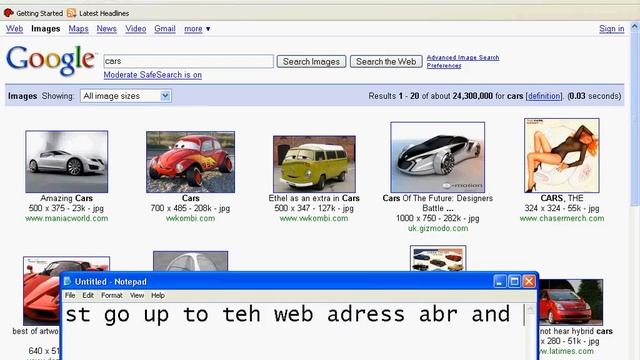This screenshot has height=360, width=640.
Task: Click www.chasermerch.com source text
Action: tap(562, 218)
